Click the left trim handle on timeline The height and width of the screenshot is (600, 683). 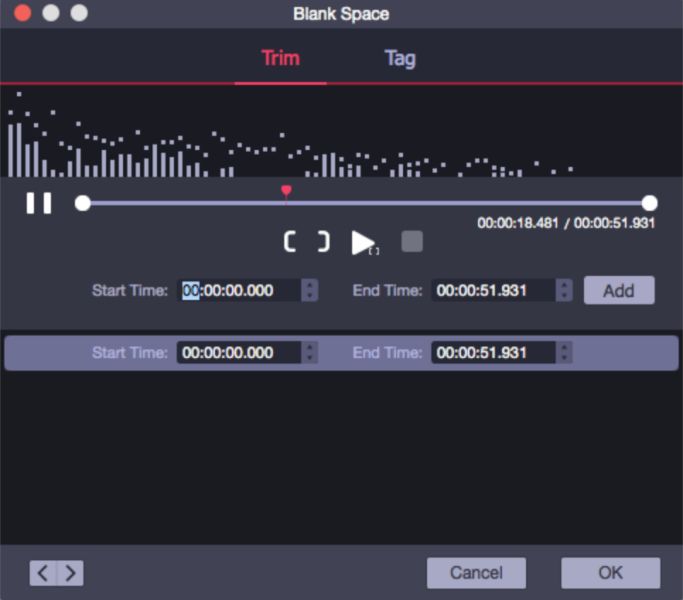pos(83,203)
